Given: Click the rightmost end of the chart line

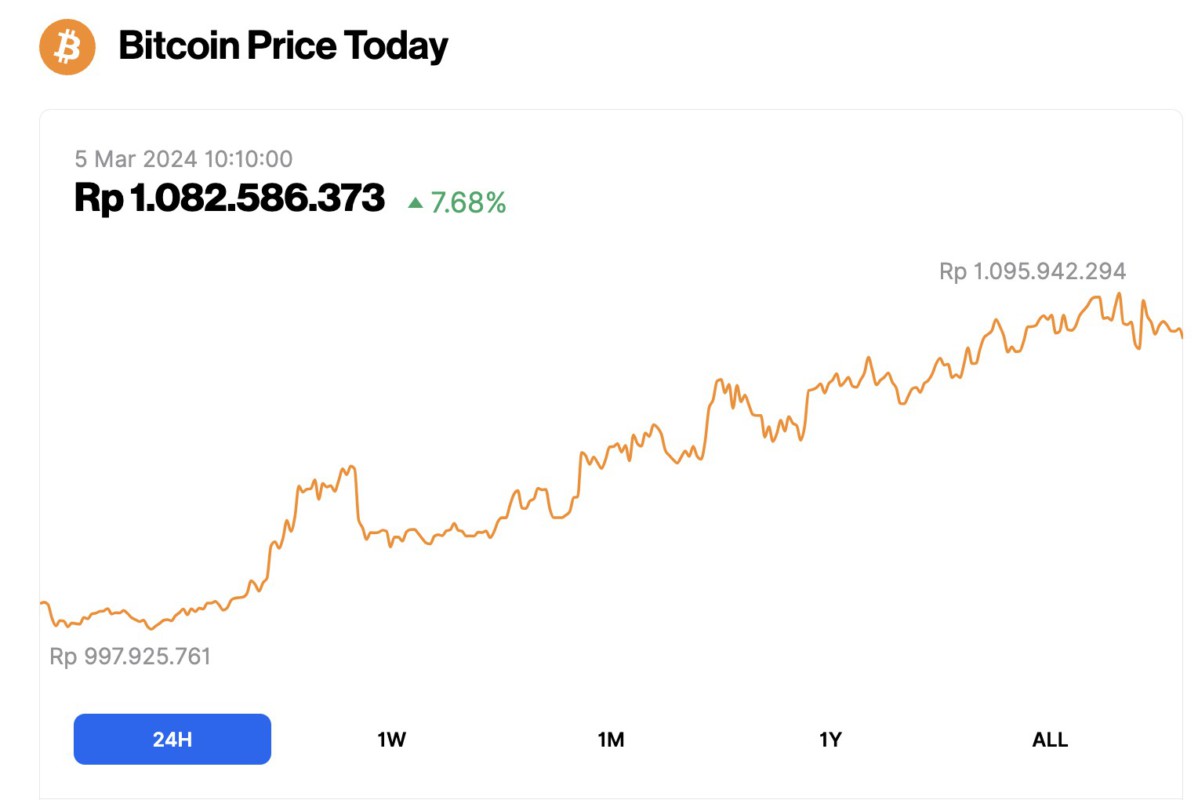Looking at the screenshot, I should (1180, 335).
